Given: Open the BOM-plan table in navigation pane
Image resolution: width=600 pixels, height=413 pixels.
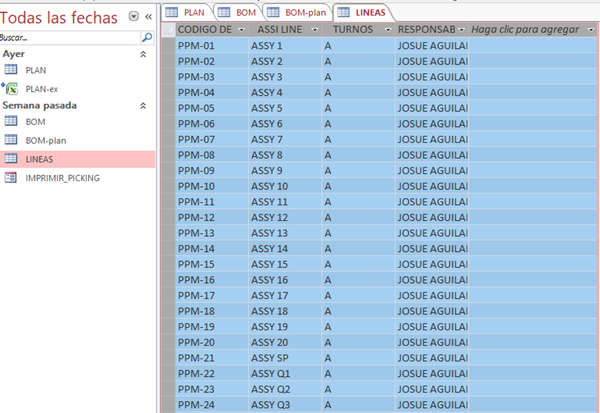Looking at the screenshot, I should [x=45, y=140].
